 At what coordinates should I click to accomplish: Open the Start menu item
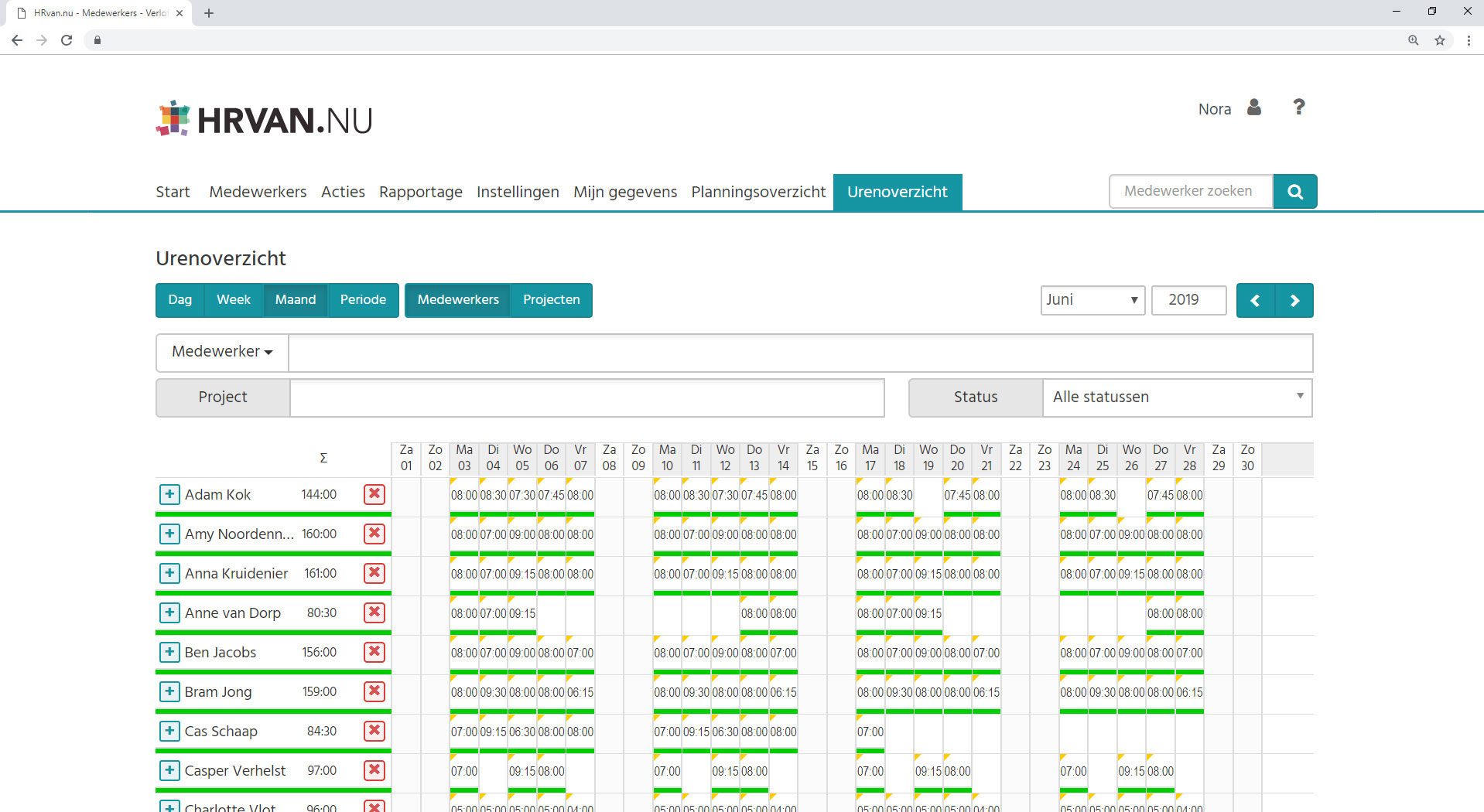(173, 192)
